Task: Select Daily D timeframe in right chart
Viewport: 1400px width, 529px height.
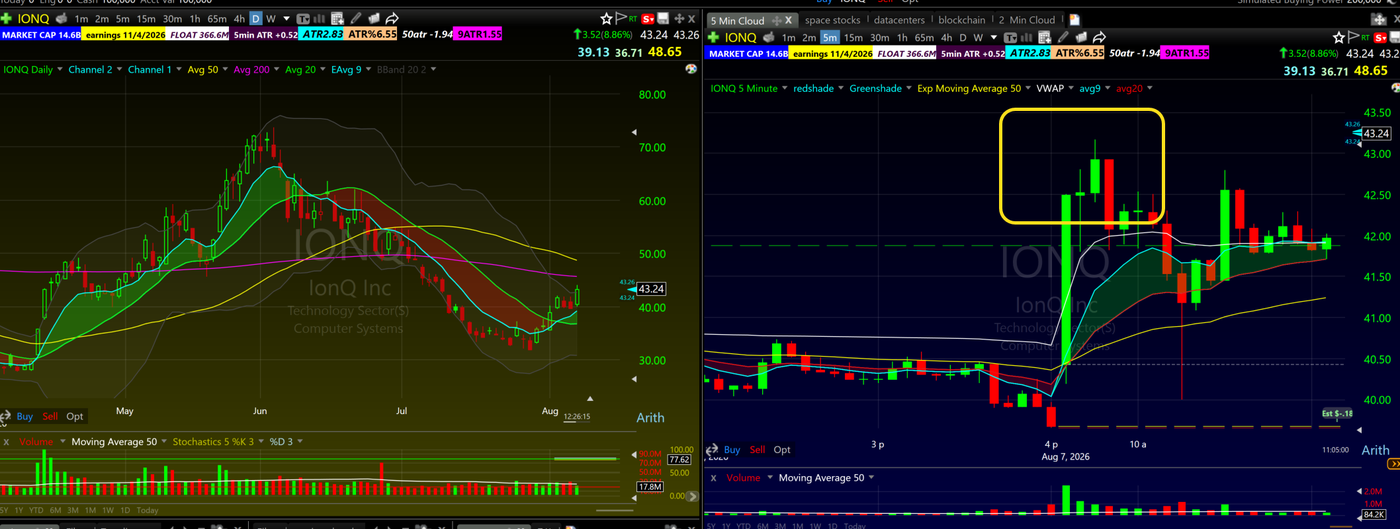Action: pos(961,37)
